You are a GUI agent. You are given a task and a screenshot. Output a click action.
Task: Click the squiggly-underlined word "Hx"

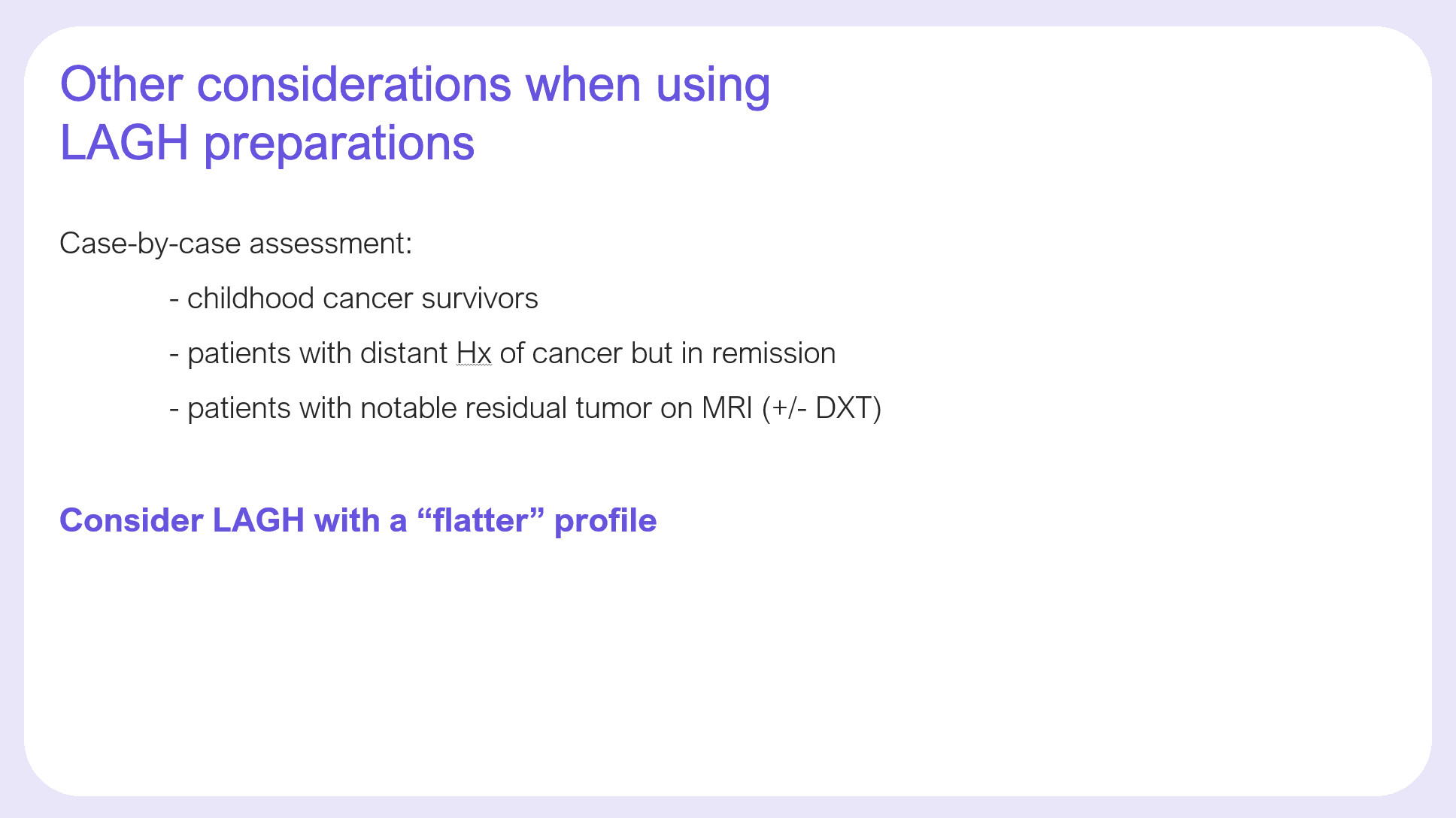tap(474, 353)
